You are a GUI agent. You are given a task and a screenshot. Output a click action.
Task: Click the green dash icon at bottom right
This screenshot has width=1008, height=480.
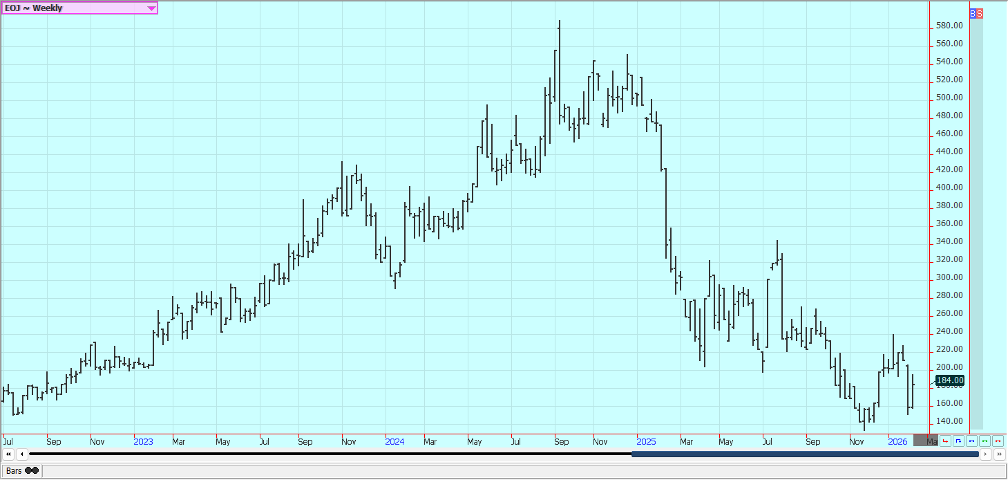click(x=985, y=440)
